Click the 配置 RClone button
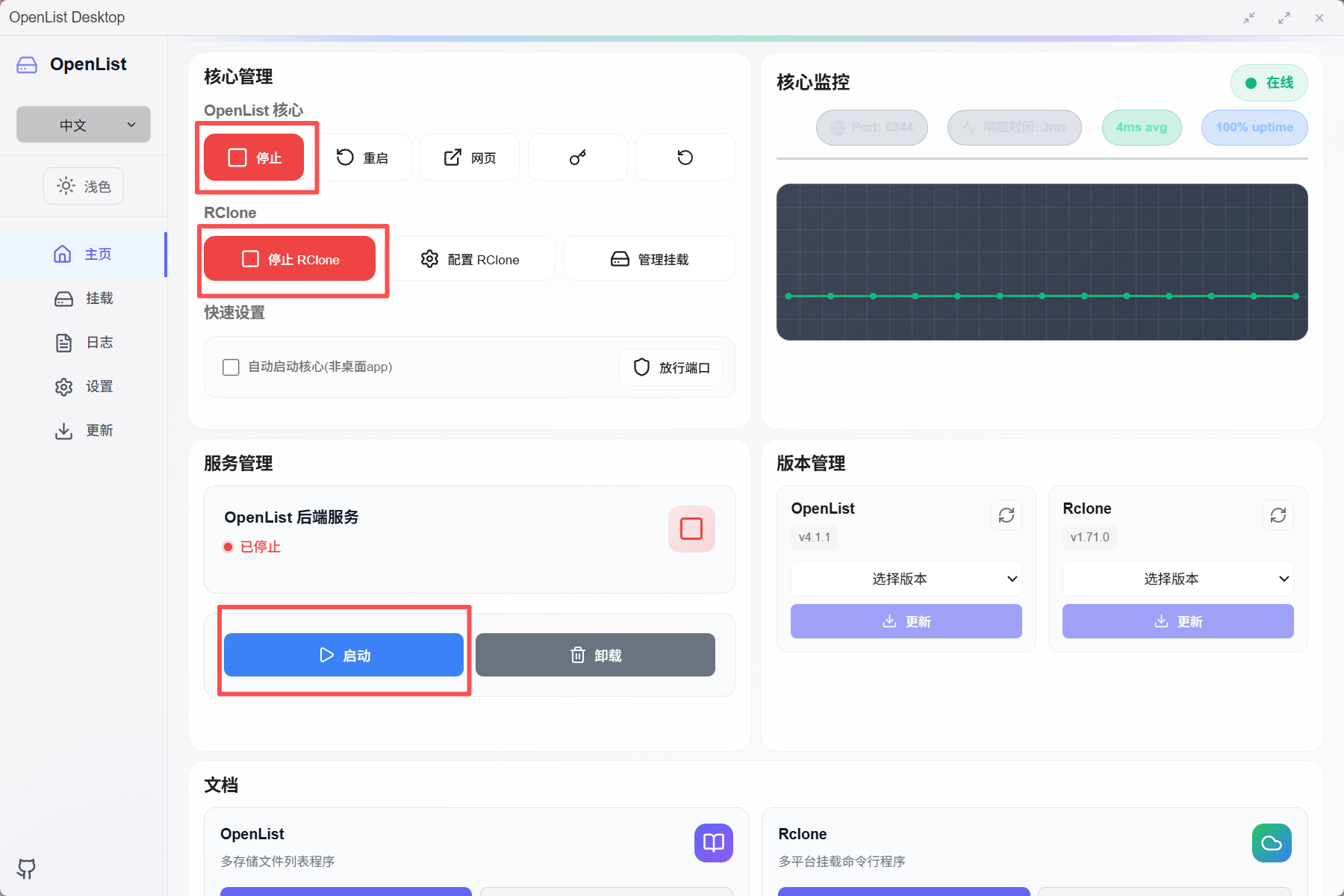The height and width of the screenshot is (896, 1344). point(470,259)
